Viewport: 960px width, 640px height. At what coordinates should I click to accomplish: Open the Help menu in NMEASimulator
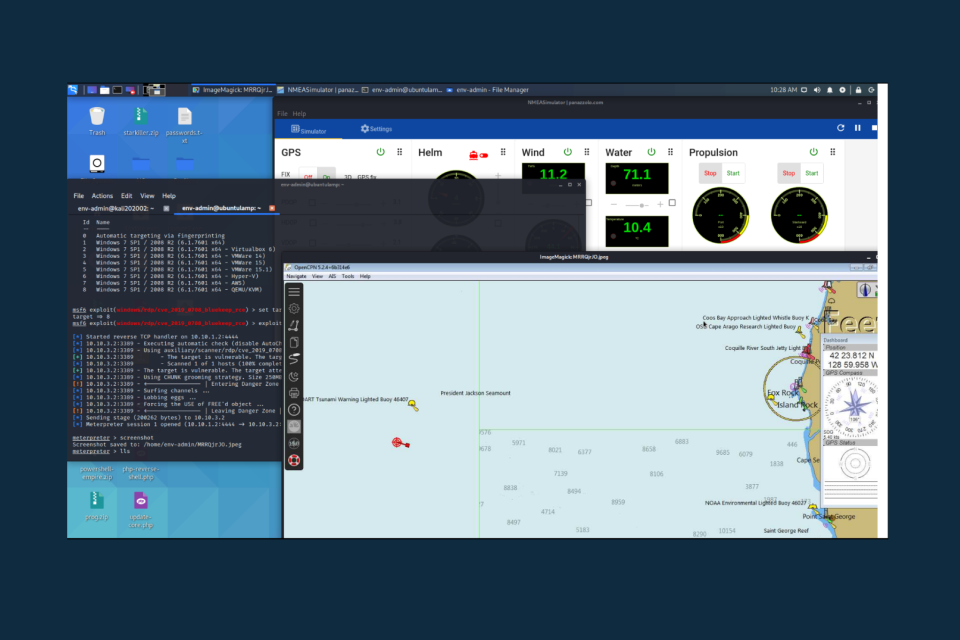pyautogui.click(x=299, y=114)
